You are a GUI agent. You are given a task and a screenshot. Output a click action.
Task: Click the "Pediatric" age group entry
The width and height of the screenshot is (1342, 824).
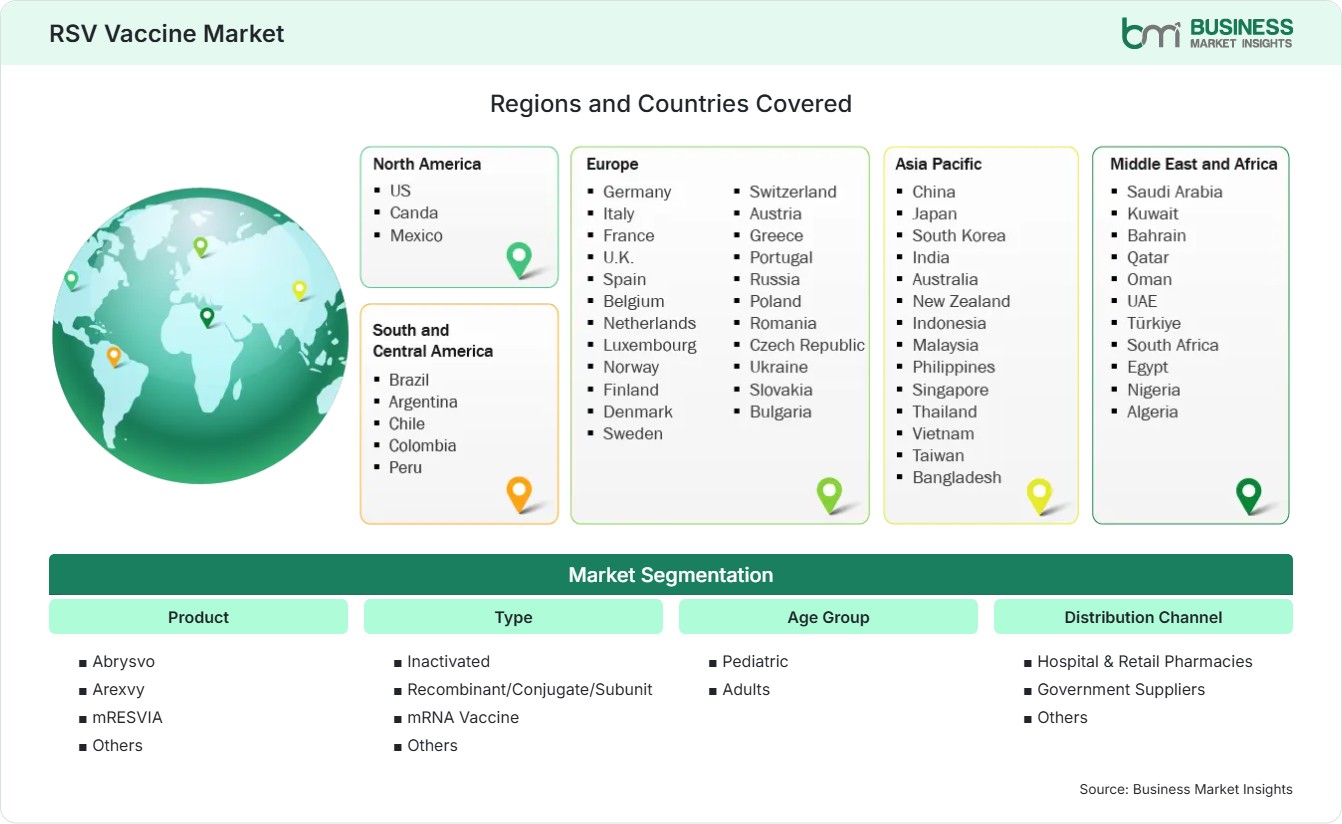coord(756,661)
